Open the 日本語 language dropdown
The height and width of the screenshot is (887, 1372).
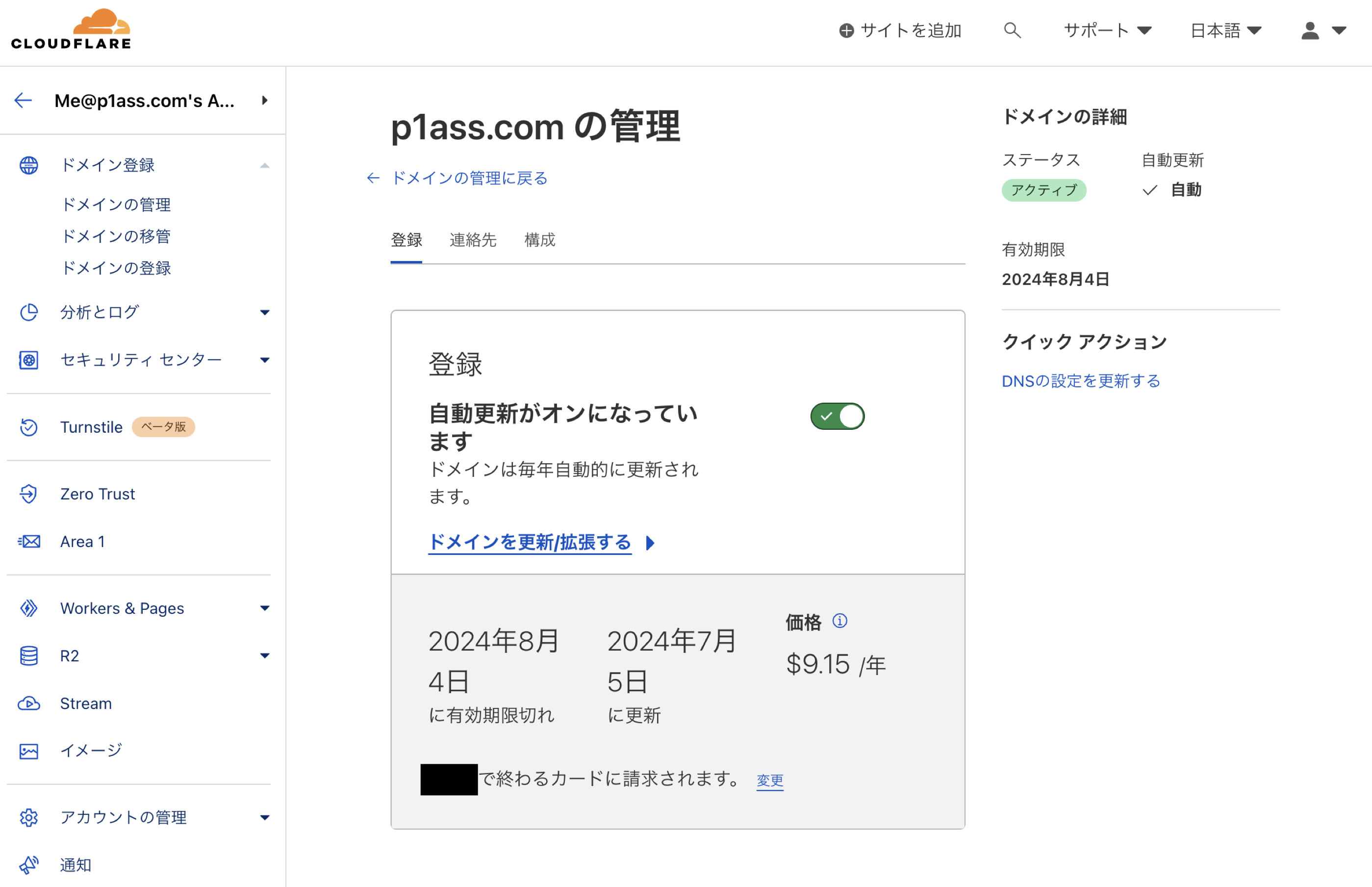click(x=1225, y=30)
